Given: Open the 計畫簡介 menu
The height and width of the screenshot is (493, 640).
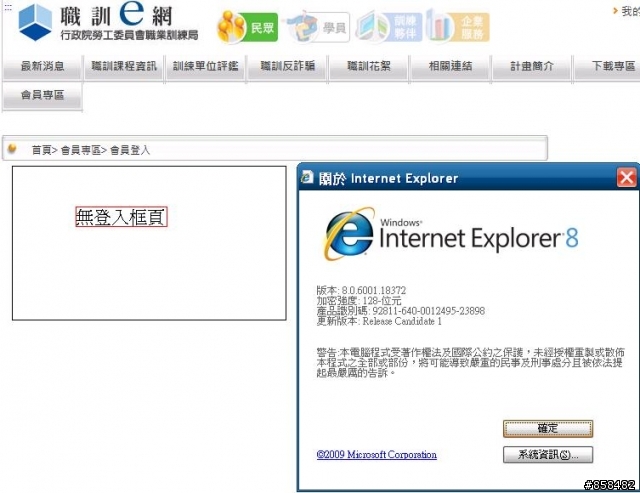Looking at the screenshot, I should (x=532, y=67).
